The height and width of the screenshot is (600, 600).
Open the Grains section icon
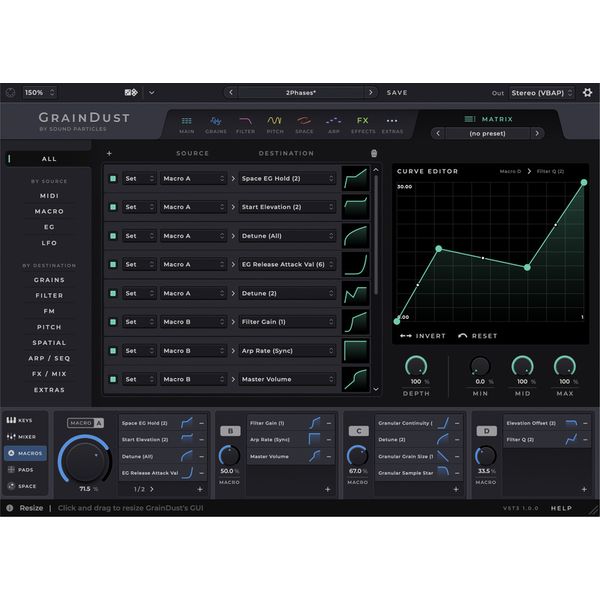216,121
